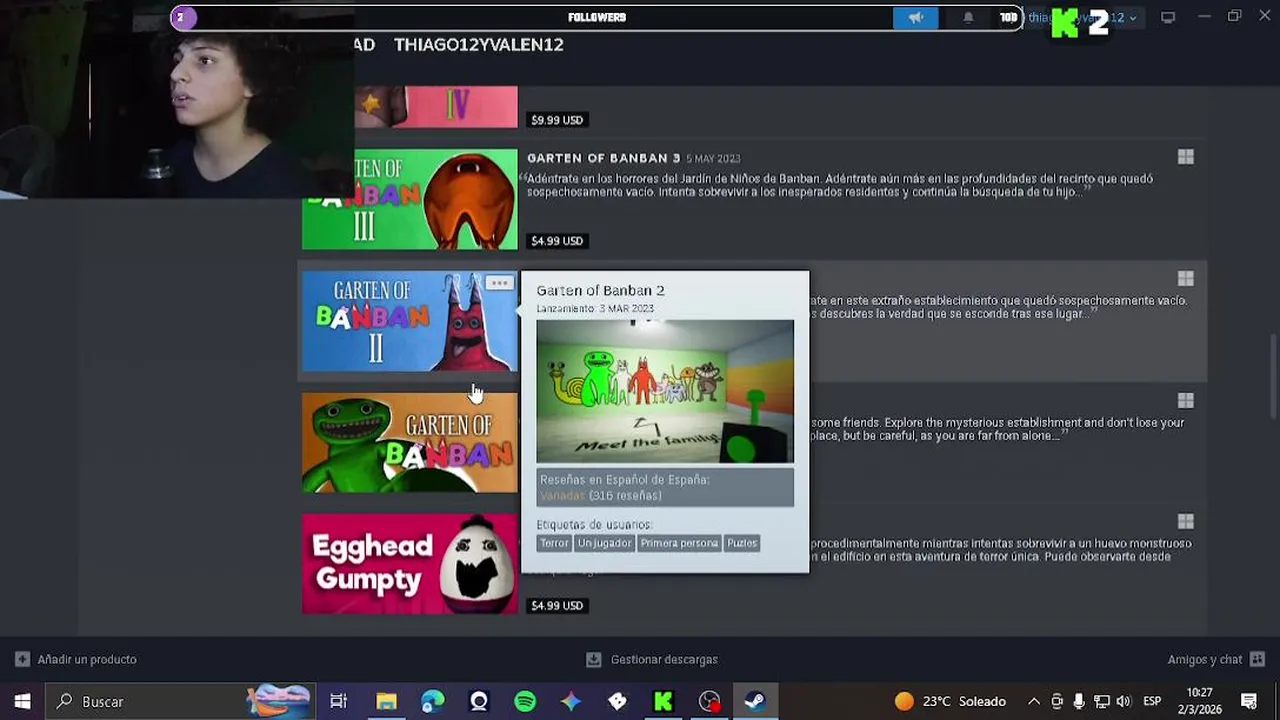Open the first Garten of Banban thumbnail
Screen dimensions: 1280x720
click(x=410, y=442)
